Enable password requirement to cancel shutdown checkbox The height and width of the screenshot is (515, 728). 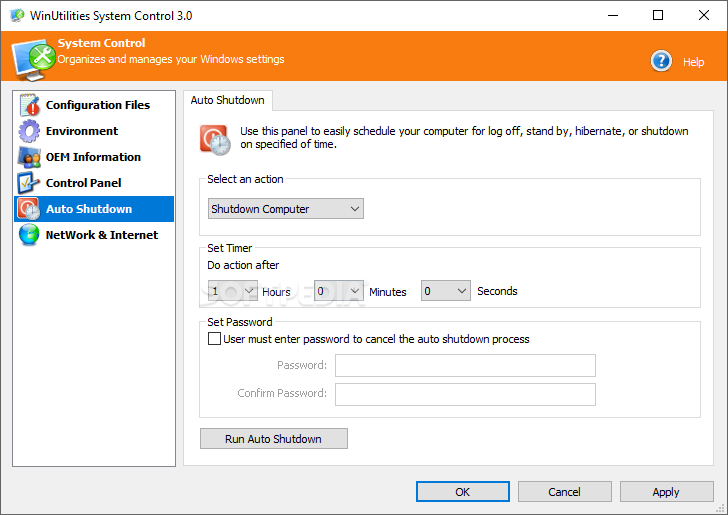(x=214, y=339)
